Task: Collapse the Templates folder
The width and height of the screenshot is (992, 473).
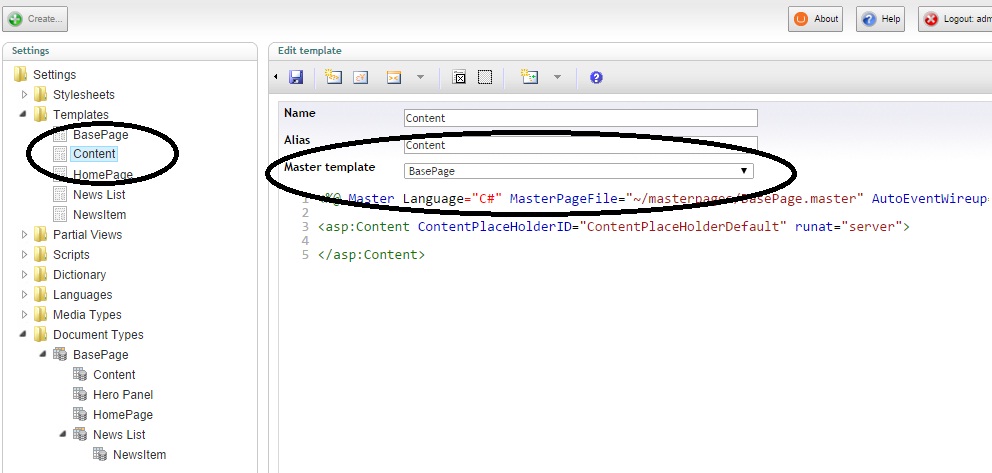Action: (25, 115)
